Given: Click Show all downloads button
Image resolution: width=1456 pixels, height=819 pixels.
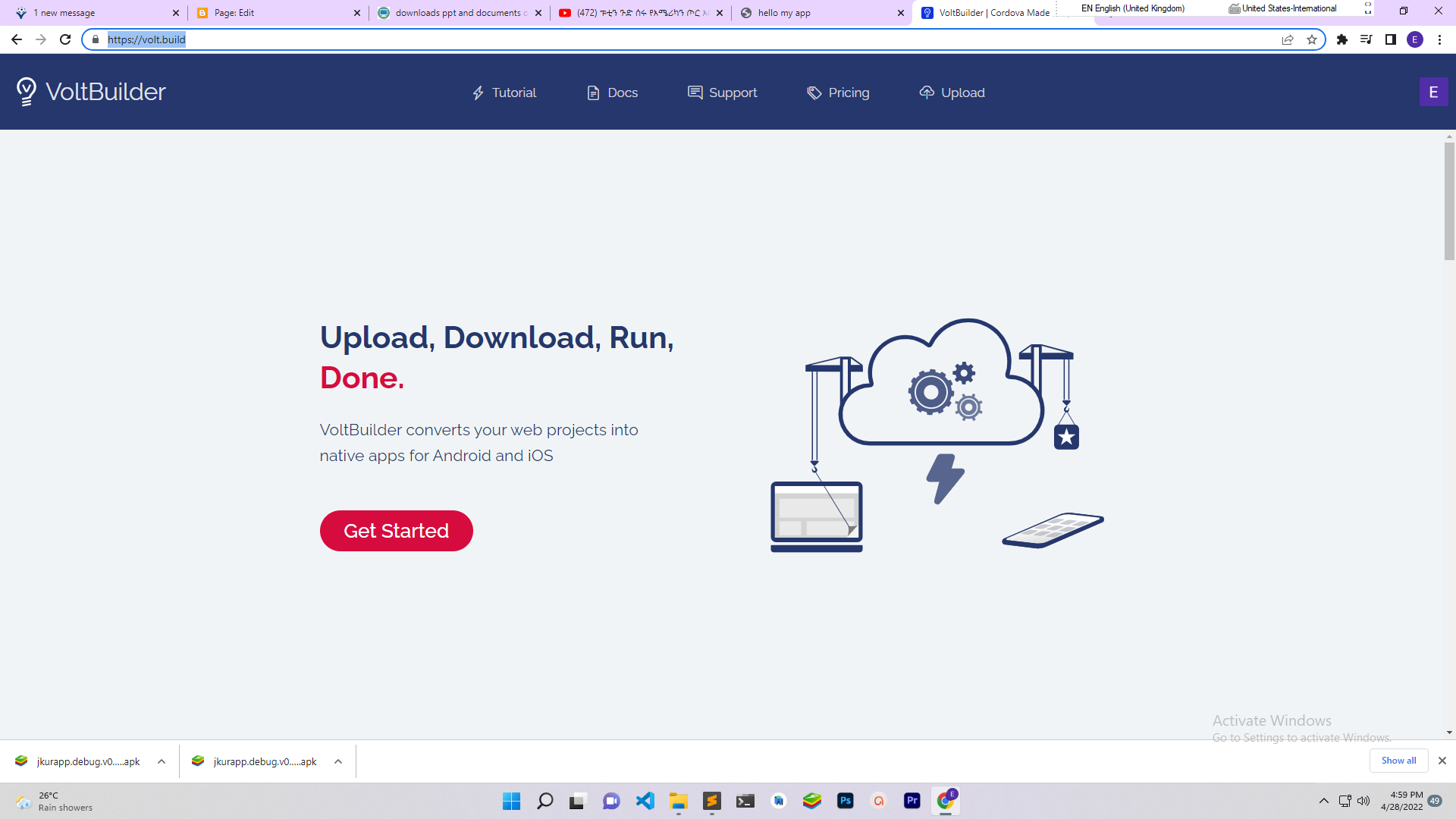Looking at the screenshot, I should 1398,761.
